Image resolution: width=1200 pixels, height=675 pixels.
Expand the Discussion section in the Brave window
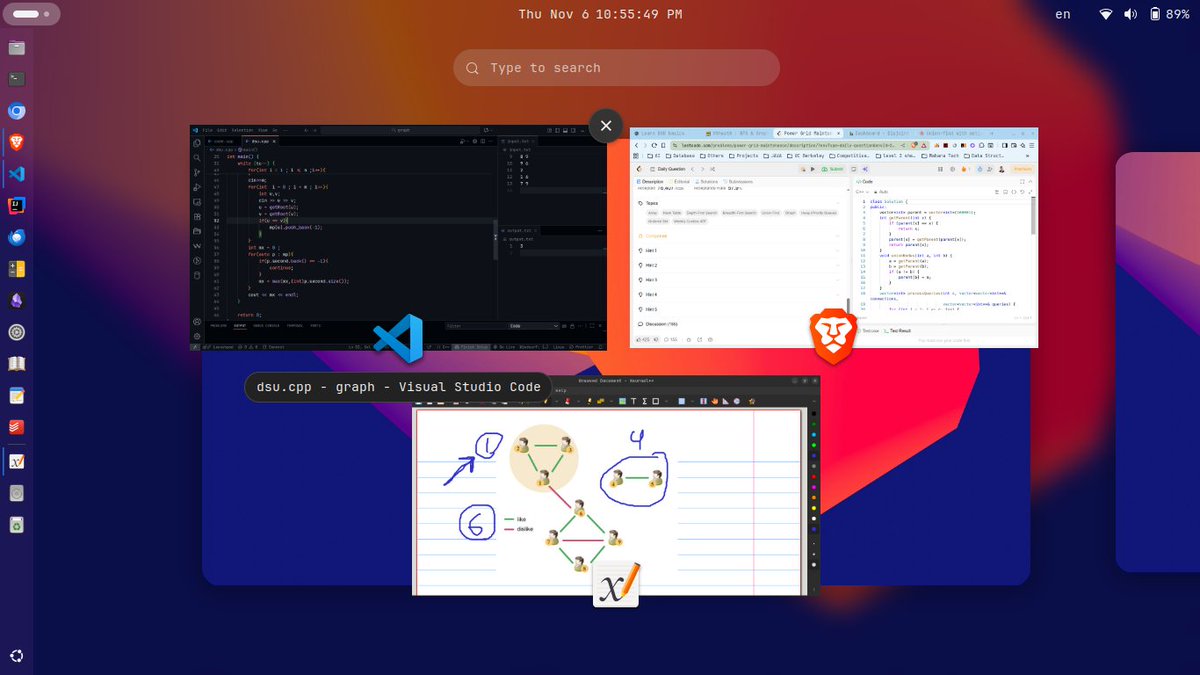point(740,324)
